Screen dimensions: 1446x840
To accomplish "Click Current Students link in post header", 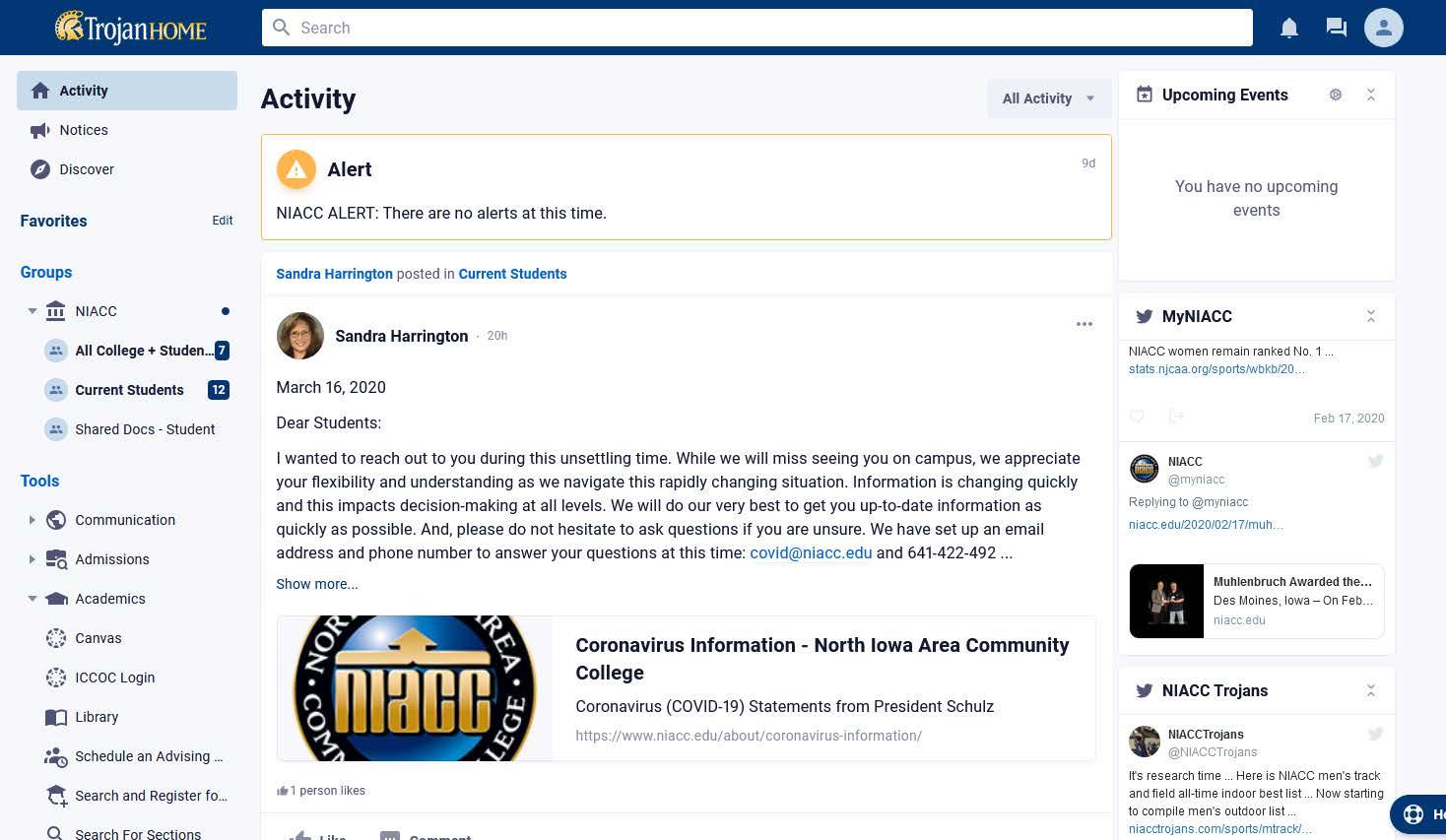I will point(512,274).
